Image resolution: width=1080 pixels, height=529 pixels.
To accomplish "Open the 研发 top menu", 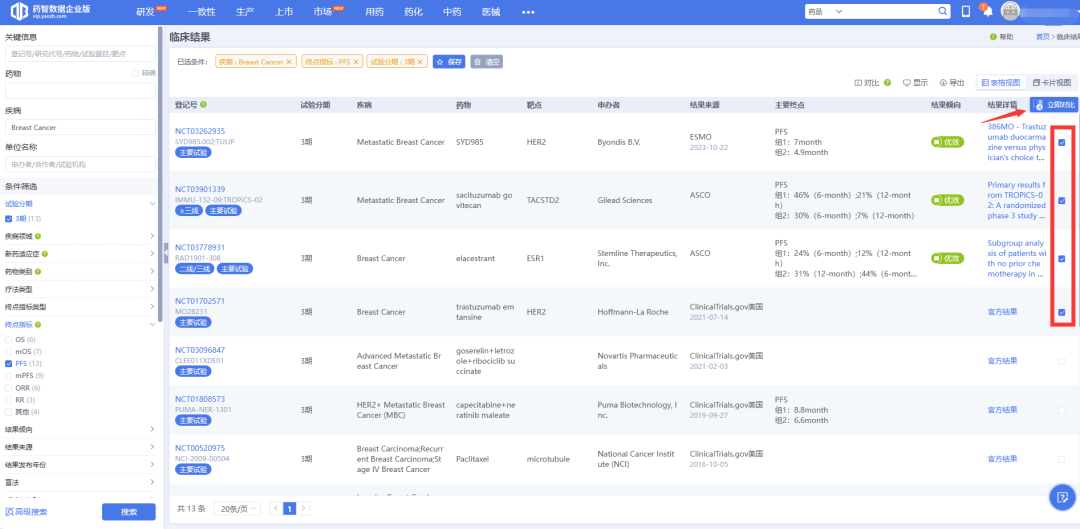I will tap(146, 11).
